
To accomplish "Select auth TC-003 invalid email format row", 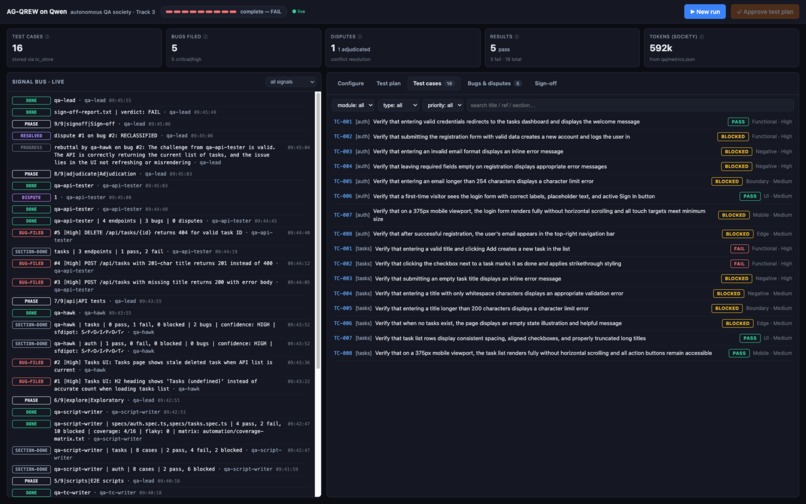I will tap(563, 152).
